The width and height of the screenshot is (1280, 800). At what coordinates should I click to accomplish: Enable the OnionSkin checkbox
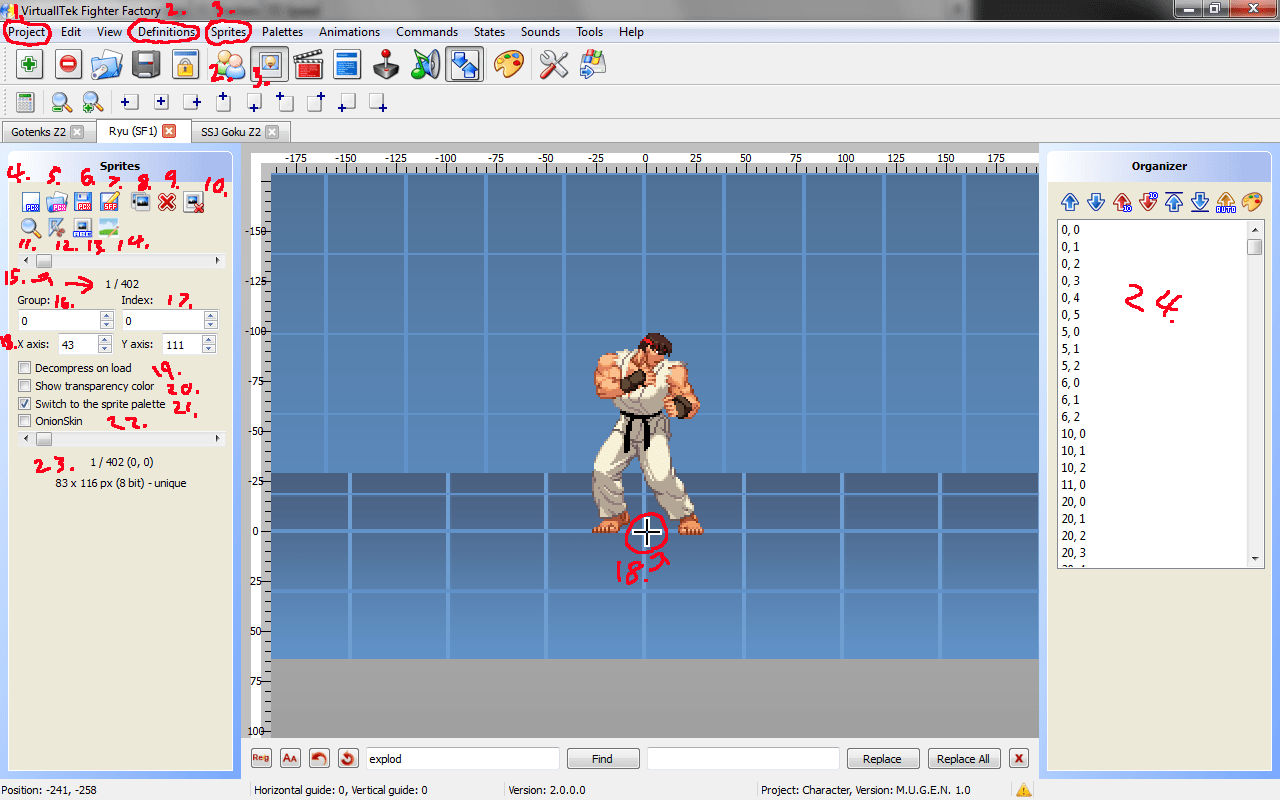(x=24, y=421)
